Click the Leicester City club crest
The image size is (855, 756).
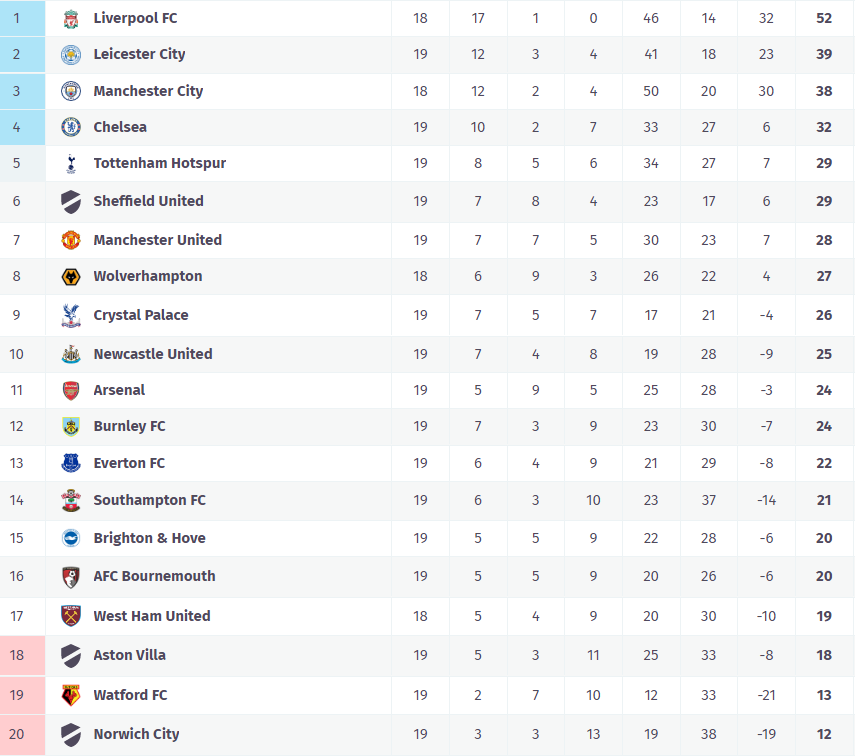tap(71, 54)
